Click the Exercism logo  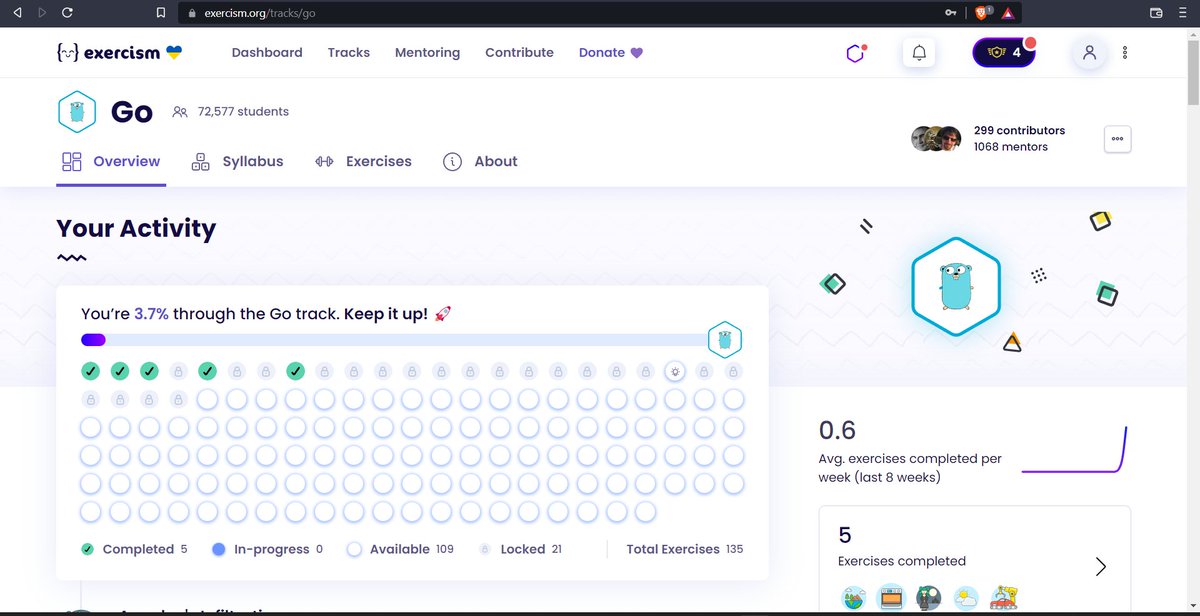coord(120,52)
